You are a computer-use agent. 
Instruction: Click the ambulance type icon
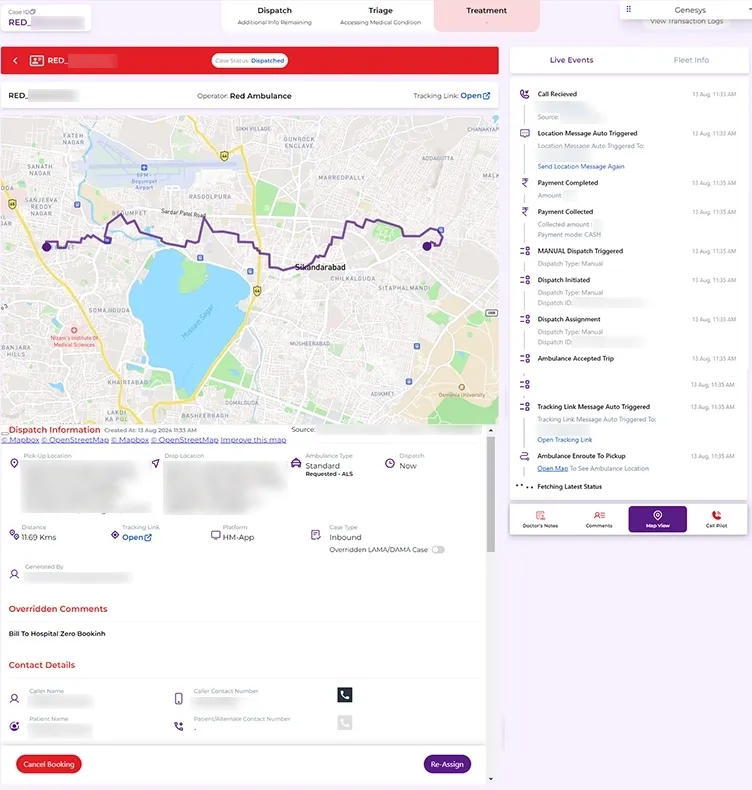tap(296, 463)
